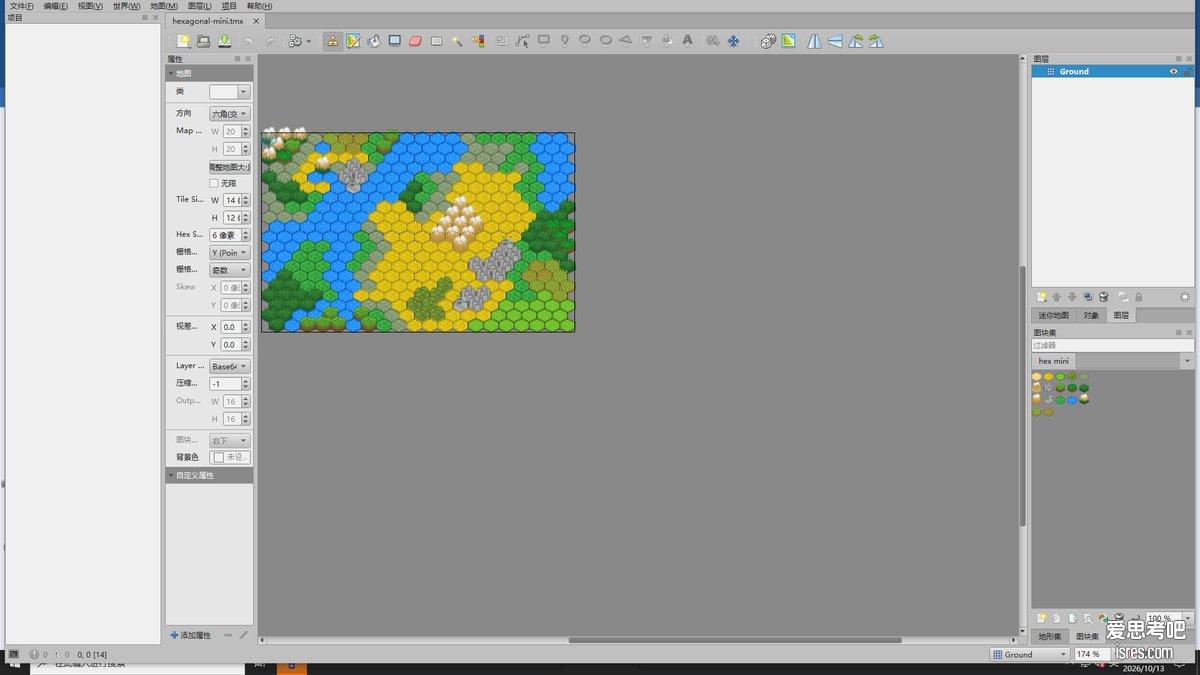
Task: Undo the last action
Action: (x=249, y=41)
